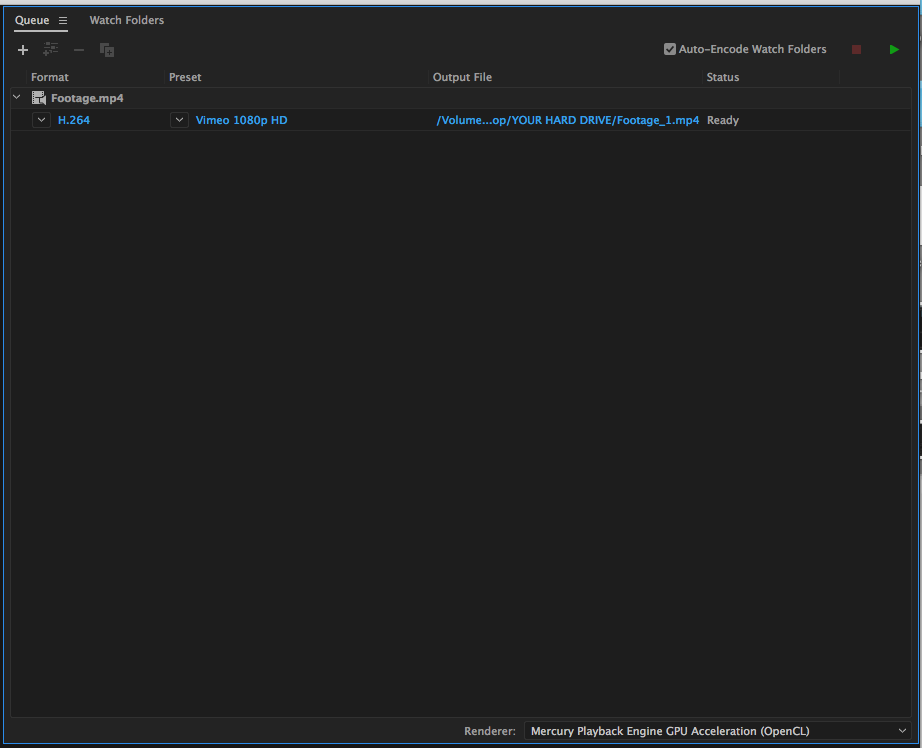Image resolution: width=922 pixels, height=748 pixels.
Task: Click the Duplicate icon in queue toolbar
Action: [x=107, y=50]
